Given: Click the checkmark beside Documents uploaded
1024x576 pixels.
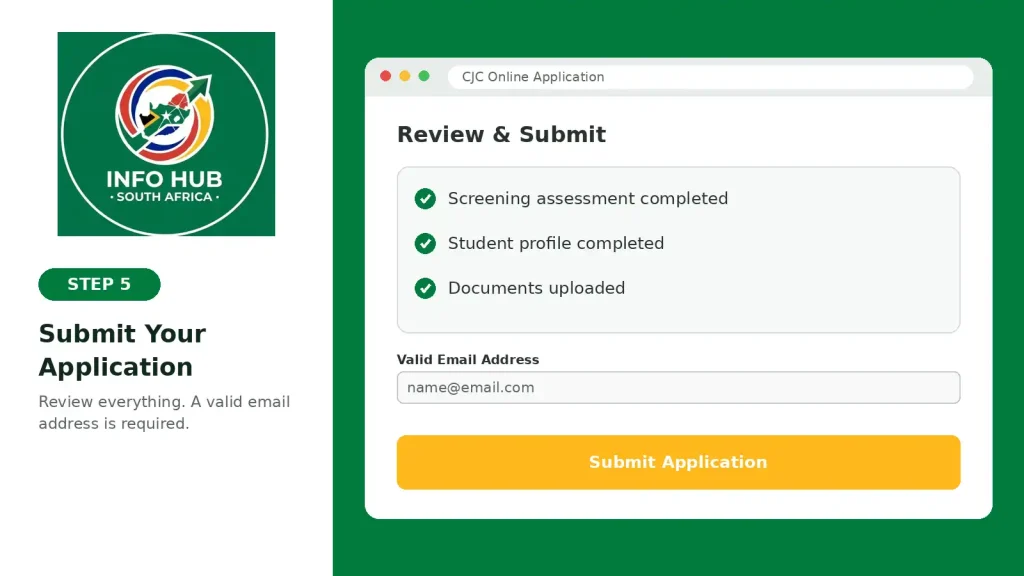Looking at the screenshot, I should click(x=425, y=288).
